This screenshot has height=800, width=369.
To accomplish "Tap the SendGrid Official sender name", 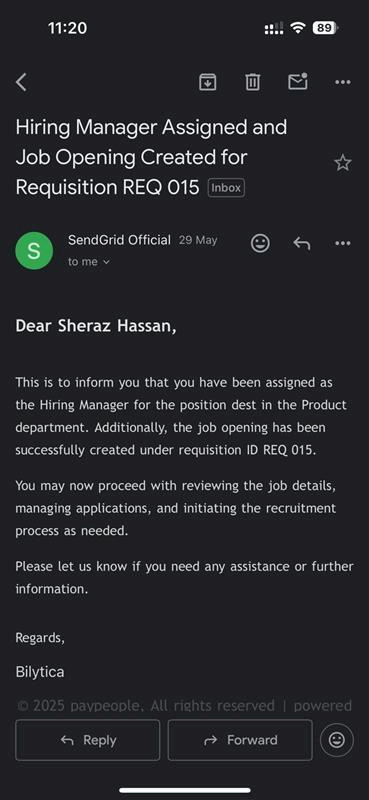I will [119, 240].
